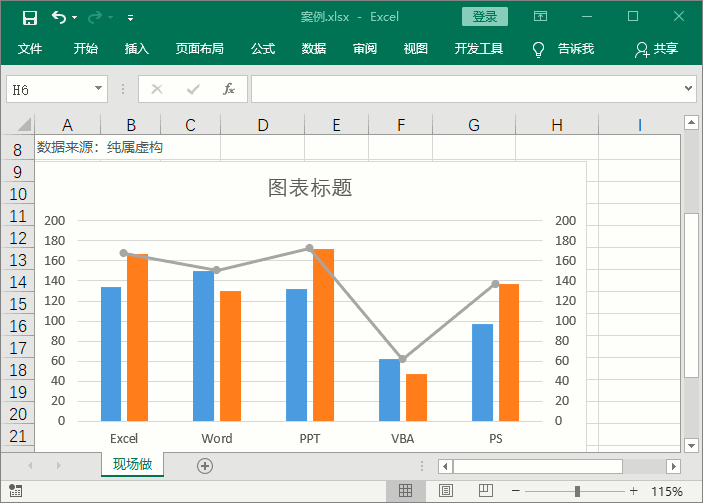Click the zoom in plus button
703x503 pixels.
tap(633, 491)
